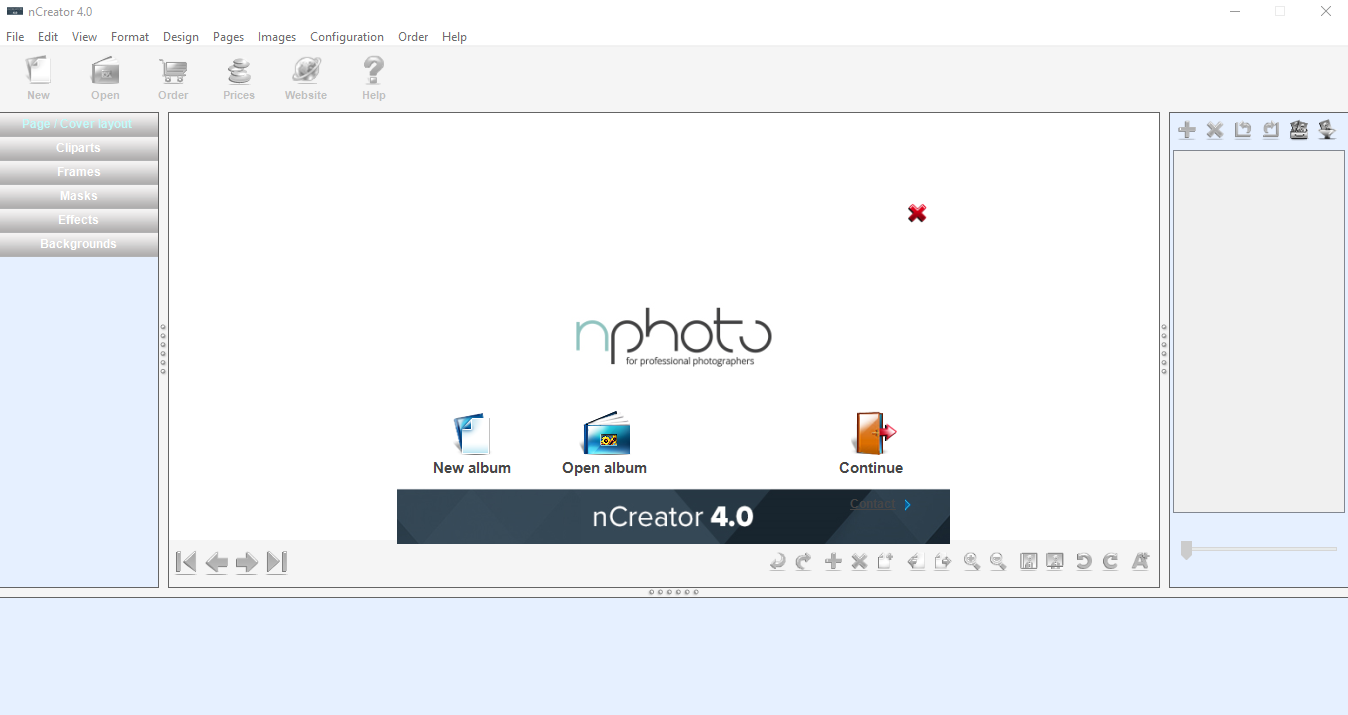Click the redo arrow in bottom toolbar
Image resolution: width=1348 pixels, height=715 pixels.
[x=803, y=562]
